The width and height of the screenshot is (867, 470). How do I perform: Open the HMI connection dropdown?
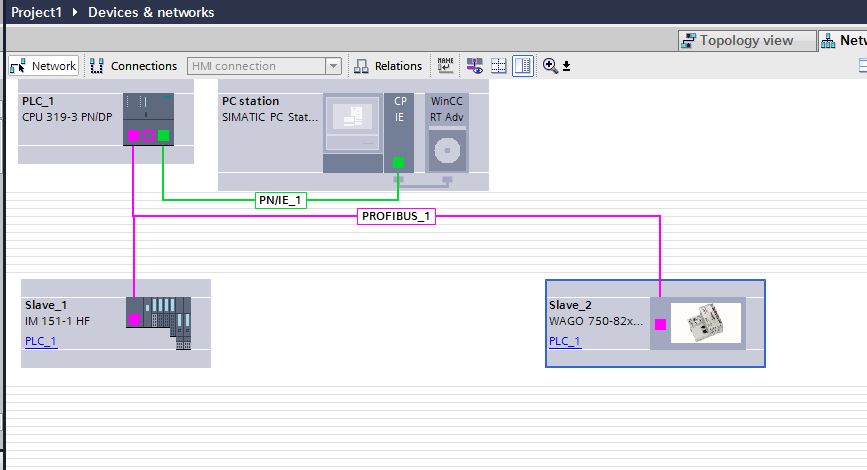pyautogui.click(x=333, y=66)
